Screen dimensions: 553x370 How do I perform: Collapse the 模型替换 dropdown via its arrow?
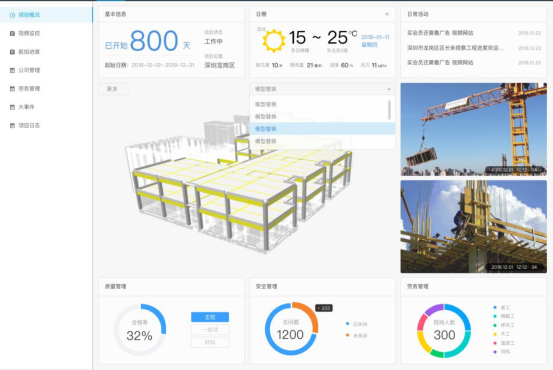coord(389,89)
